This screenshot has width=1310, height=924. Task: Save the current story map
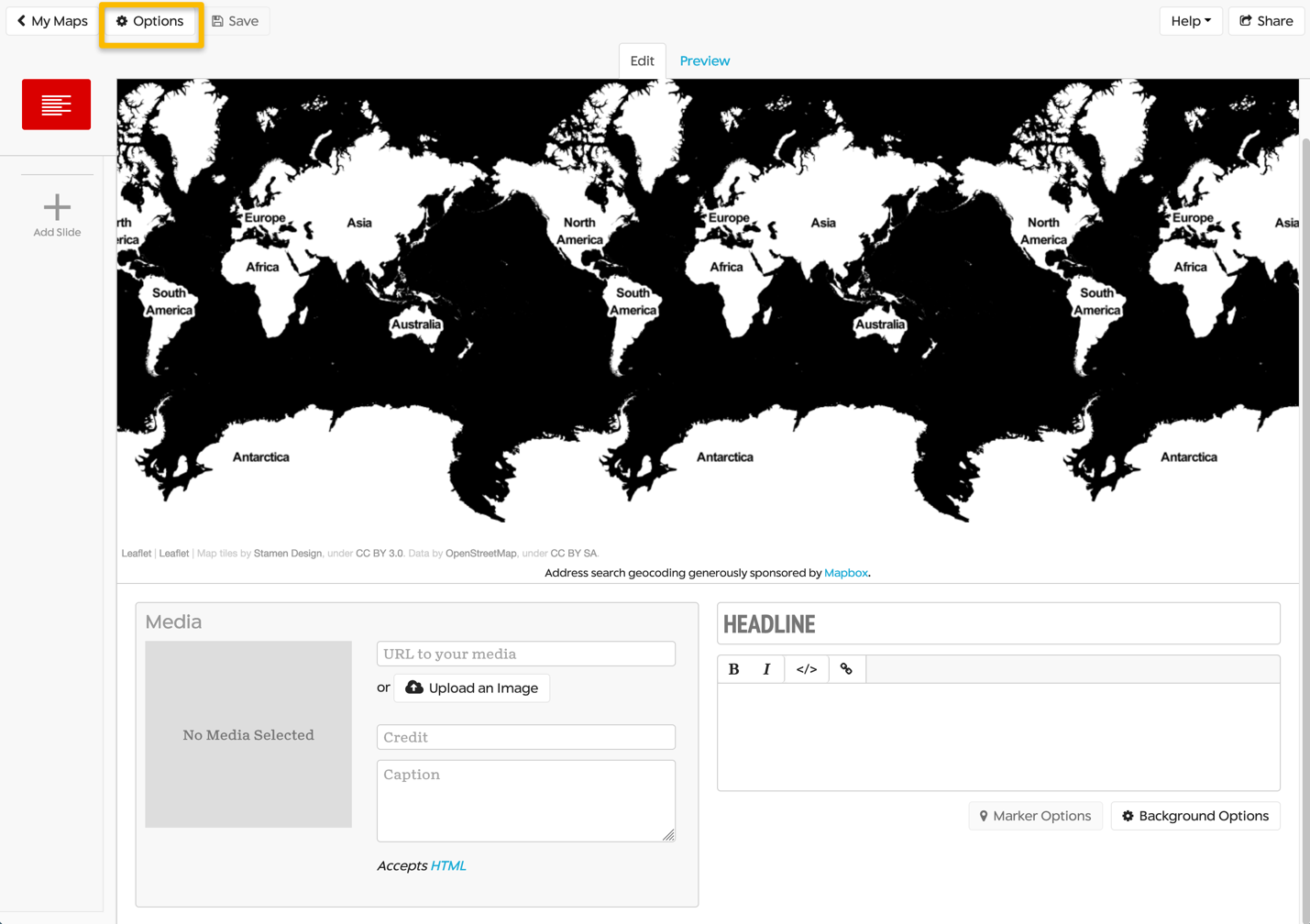236,20
